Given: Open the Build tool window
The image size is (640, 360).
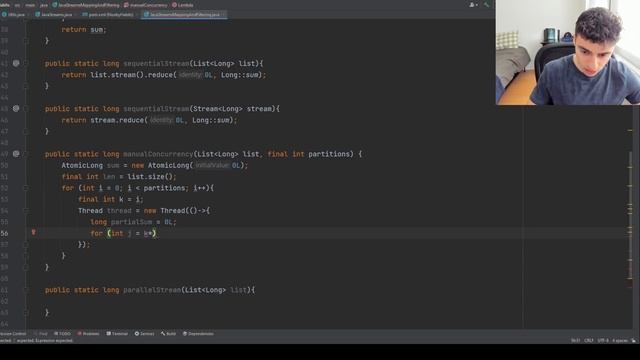Looking at the screenshot, I should click(168, 333).
